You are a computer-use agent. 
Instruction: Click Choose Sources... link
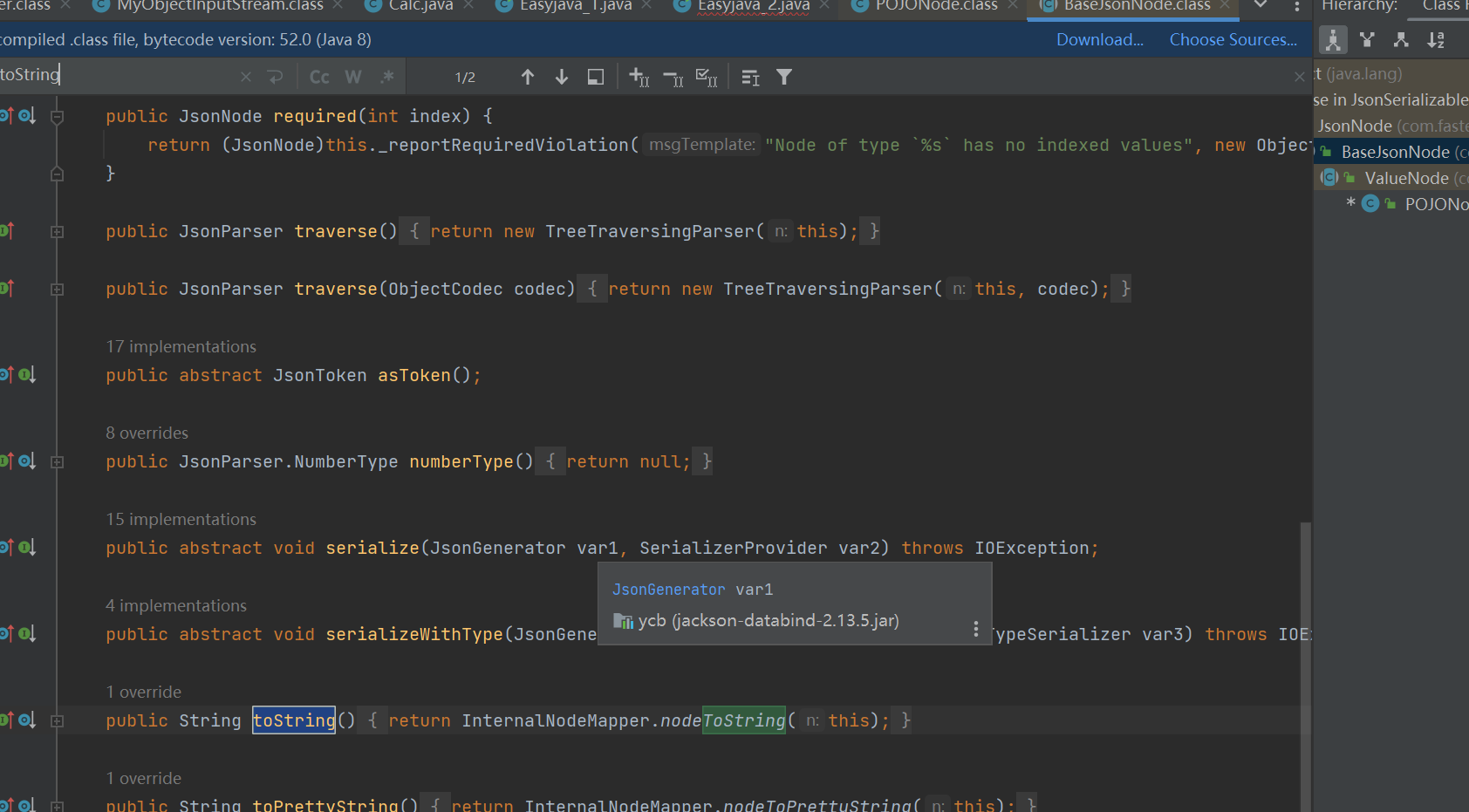(x=1233, y=39)
